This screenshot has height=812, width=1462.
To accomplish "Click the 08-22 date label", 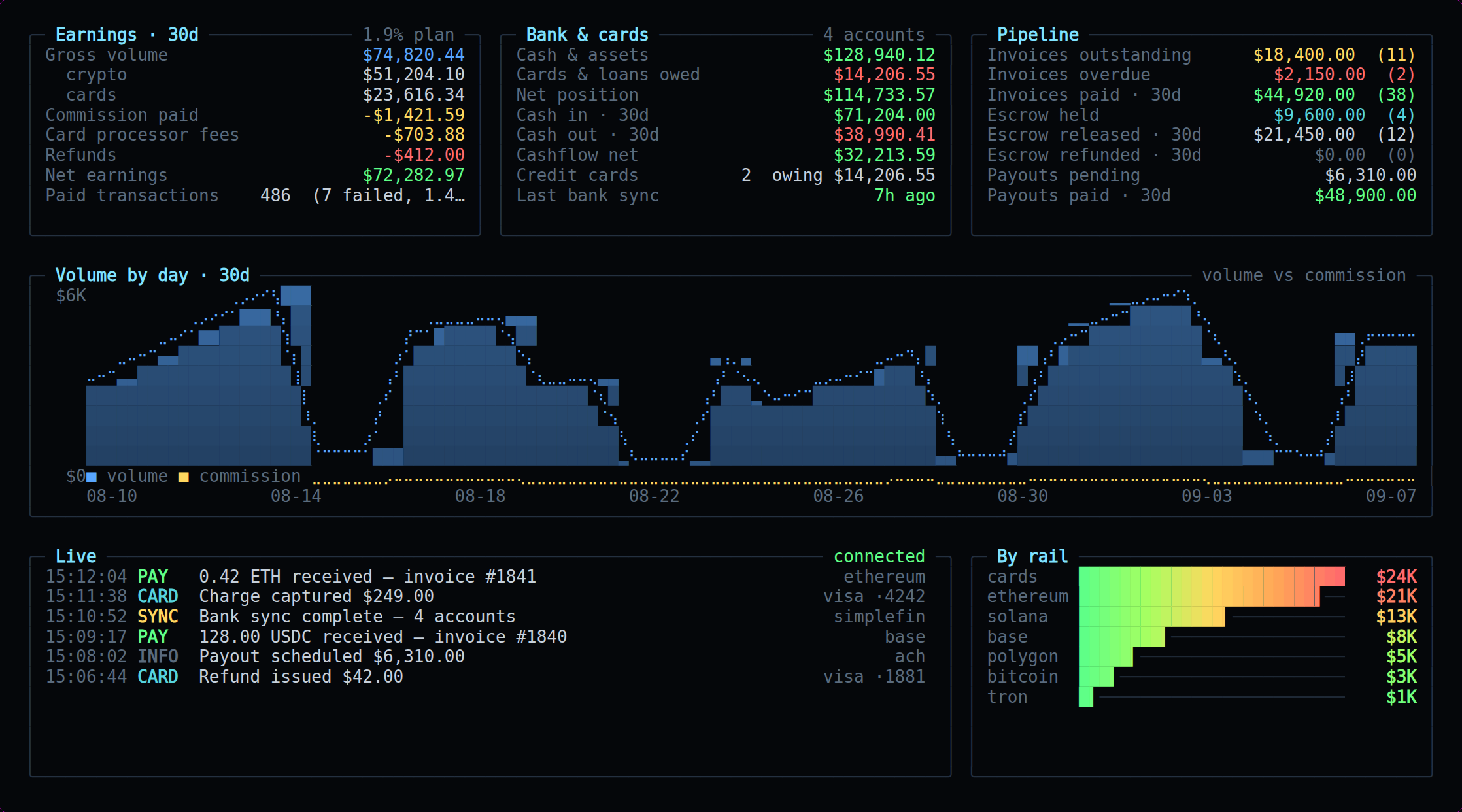I will click(654, 496).
